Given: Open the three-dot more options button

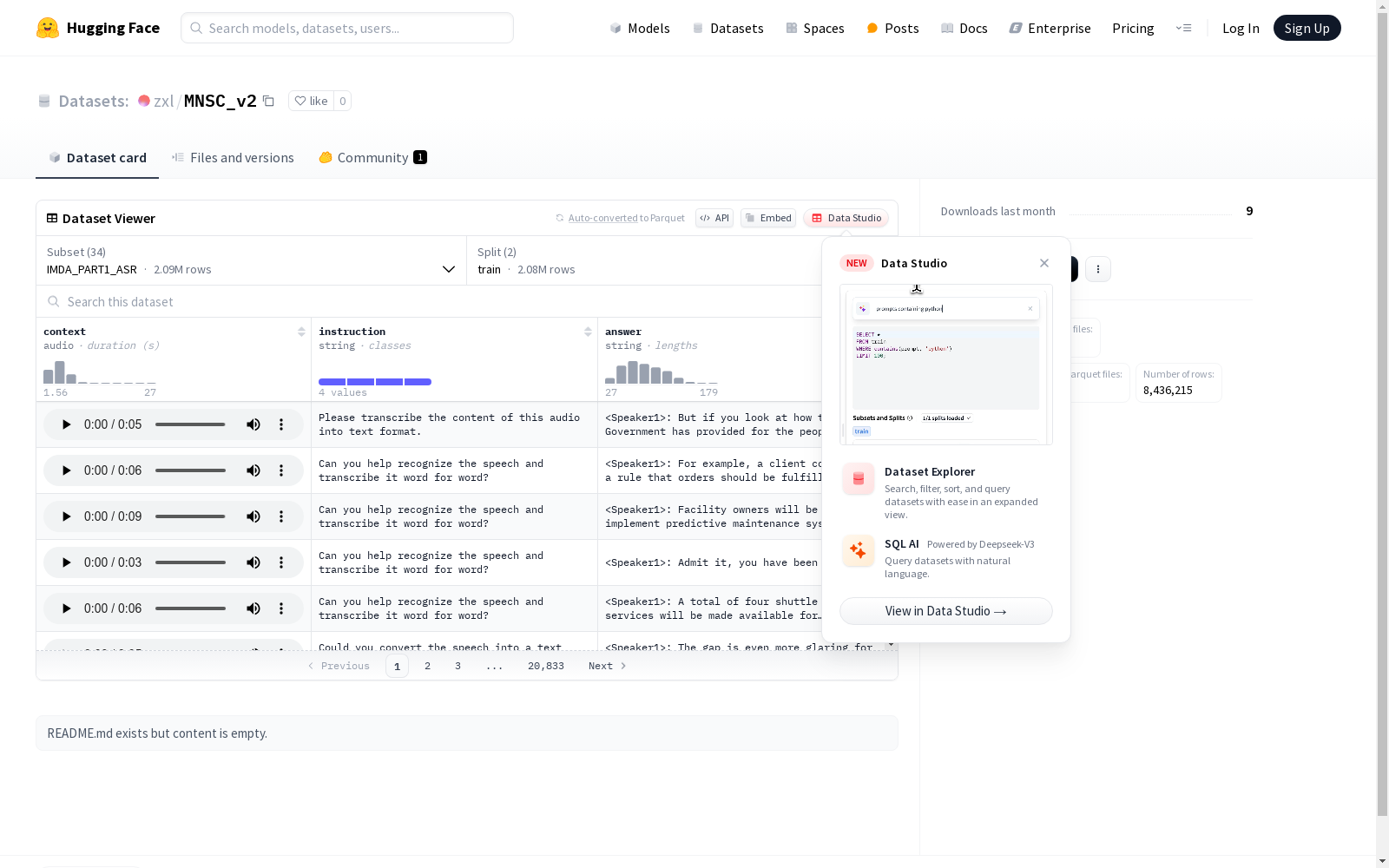Looking at the screenshot, I should 1098,269.
